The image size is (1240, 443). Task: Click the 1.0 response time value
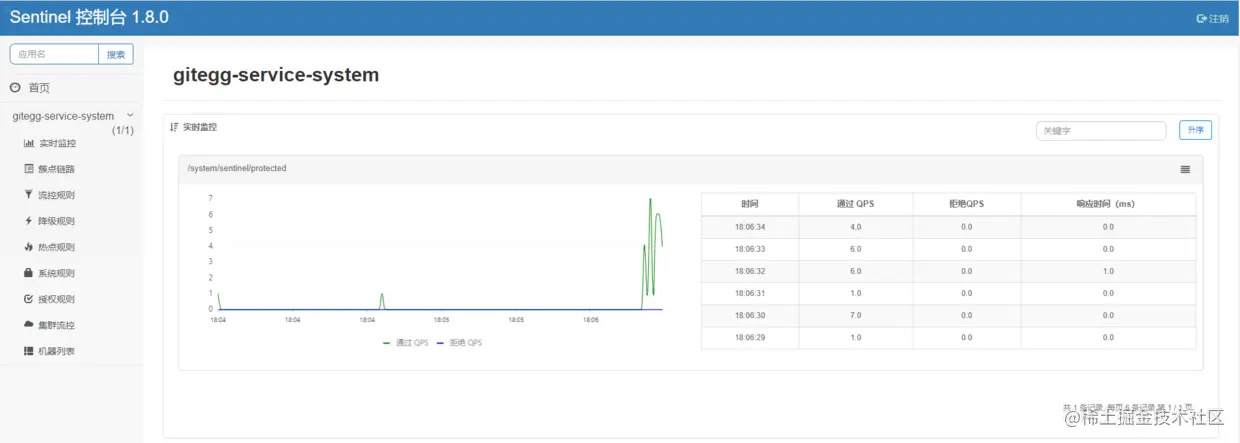click(x=1108, y=271)
